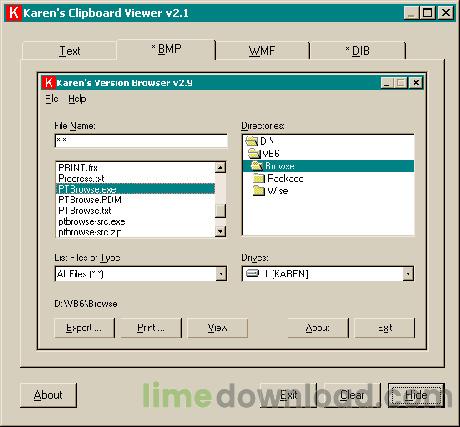Click the red K icon in Clipboard Viewer title bar
460x427 pixels.
14,13
